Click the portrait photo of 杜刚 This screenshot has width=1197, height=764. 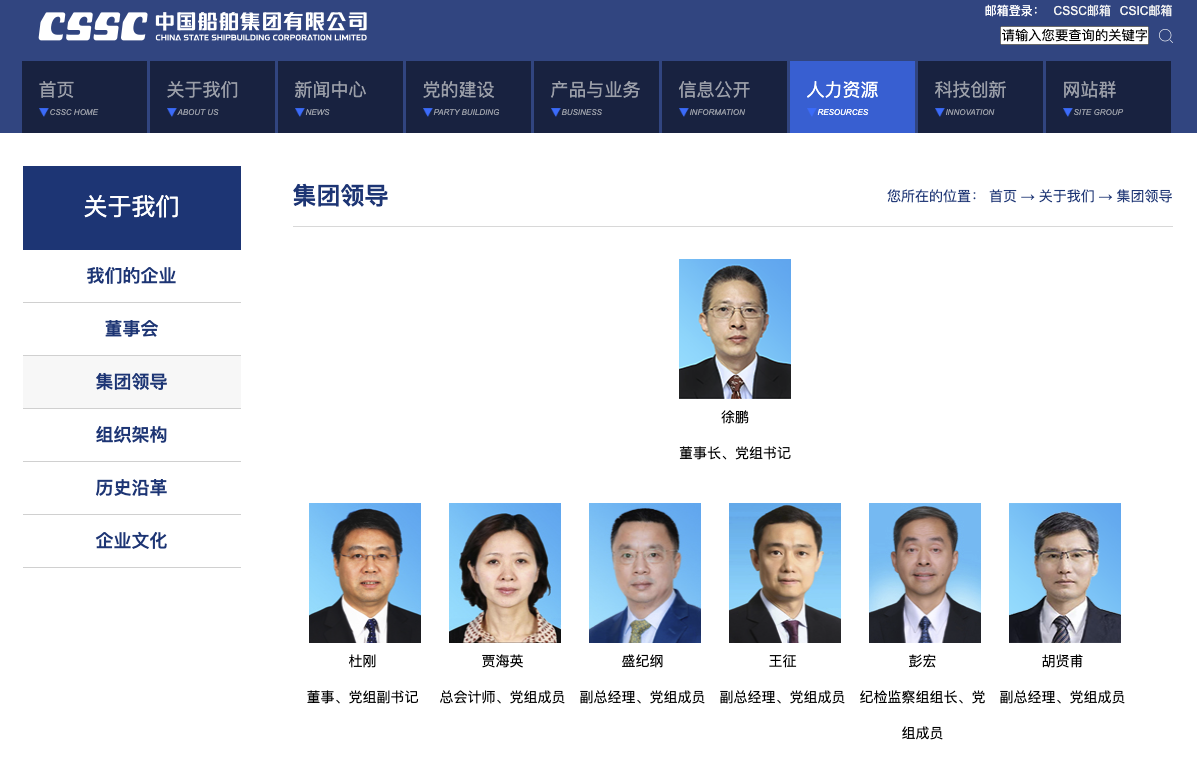pyautogui.click(x=365, y=572)
